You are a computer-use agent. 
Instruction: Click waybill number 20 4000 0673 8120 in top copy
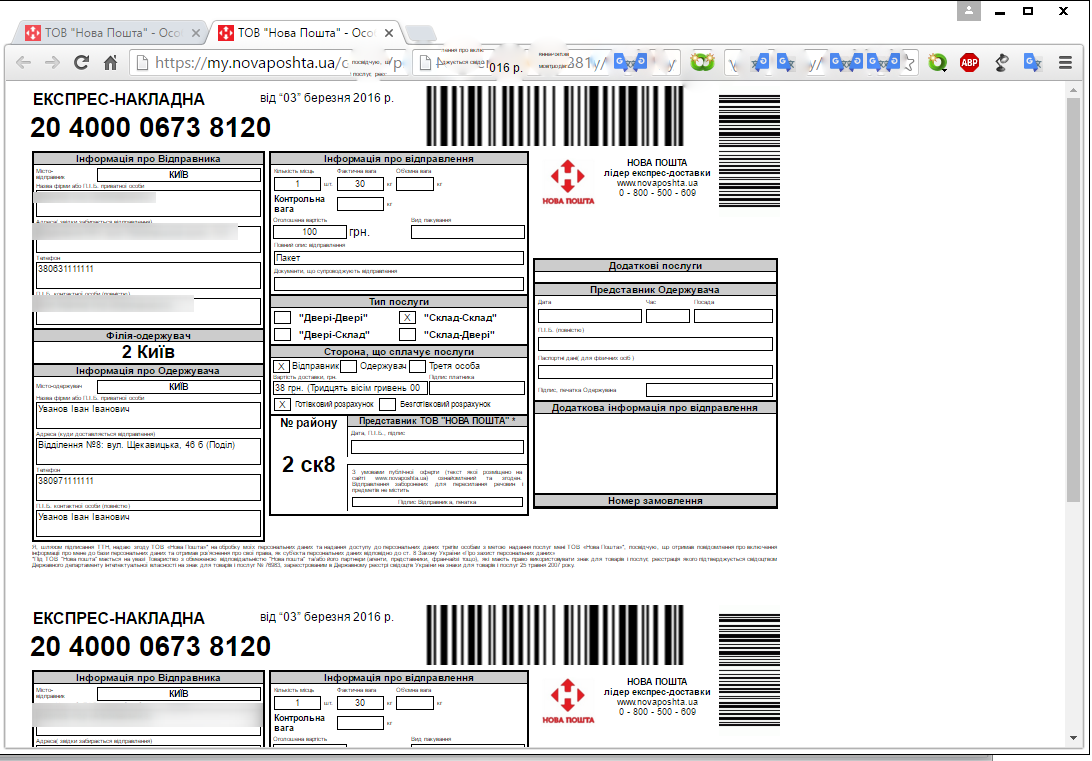tap(150, 127)
